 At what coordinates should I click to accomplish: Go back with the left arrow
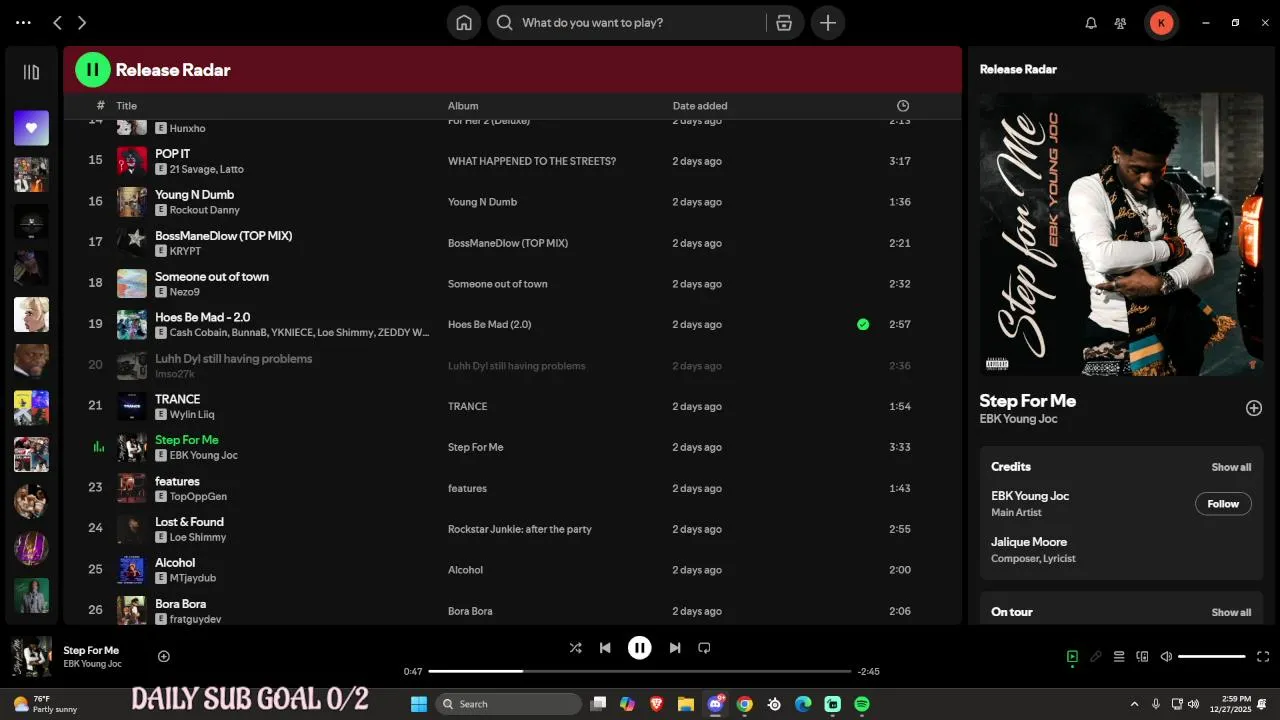click(57, 22)
